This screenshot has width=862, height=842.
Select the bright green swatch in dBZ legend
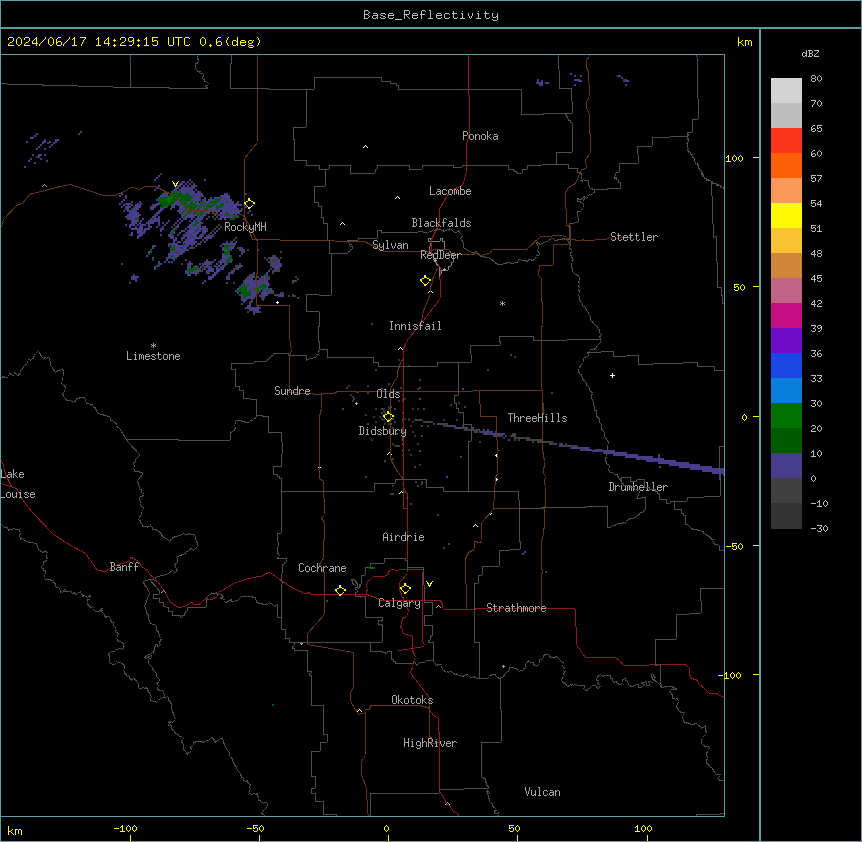pos(786,416)
